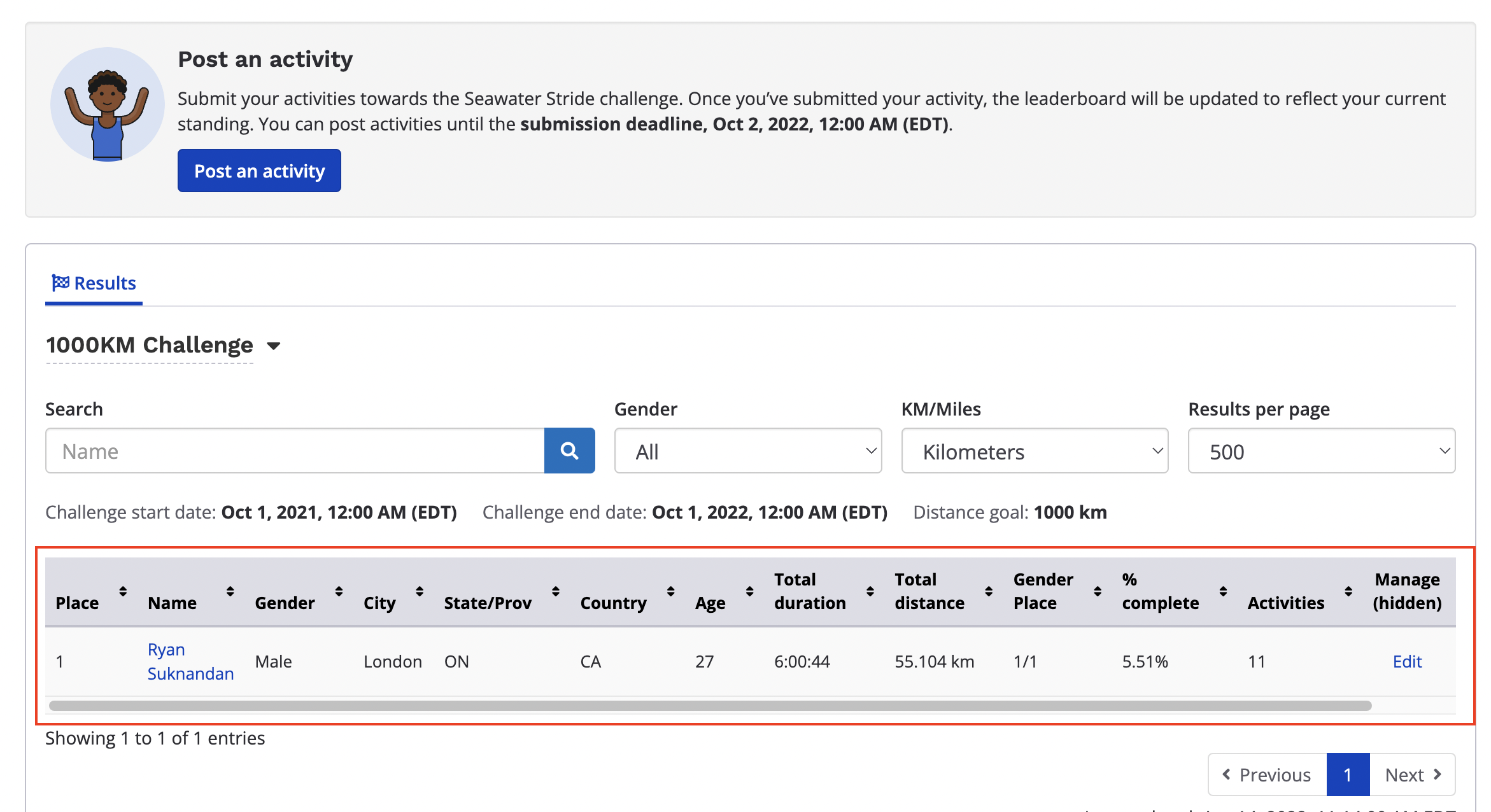This screenshot has height=812, width=1491.
Task: Sort table by Place column arrows
Action: pyautogui.click(x=123, y=592)
